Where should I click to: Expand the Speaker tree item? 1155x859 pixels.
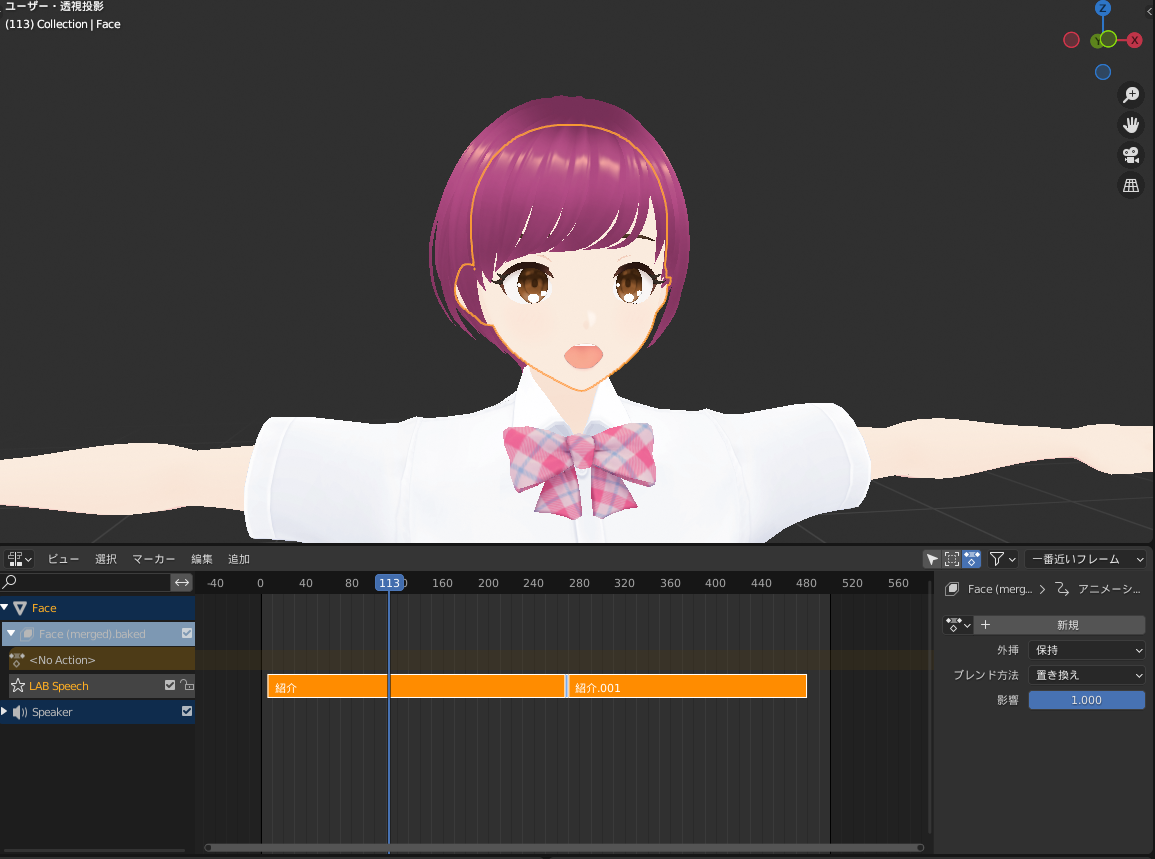[4, 712]
